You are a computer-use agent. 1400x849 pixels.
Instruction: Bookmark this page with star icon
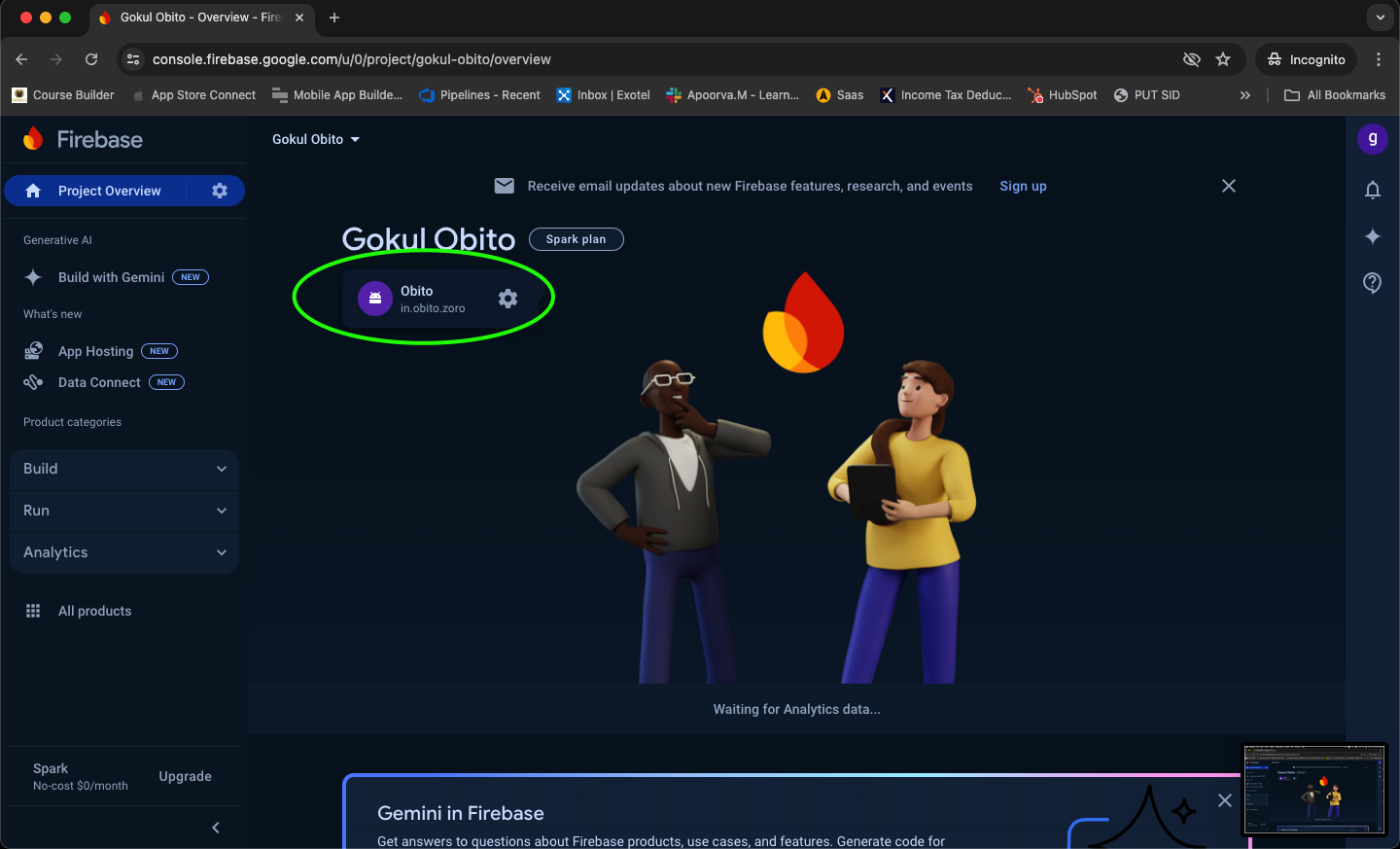[1223, 59]
